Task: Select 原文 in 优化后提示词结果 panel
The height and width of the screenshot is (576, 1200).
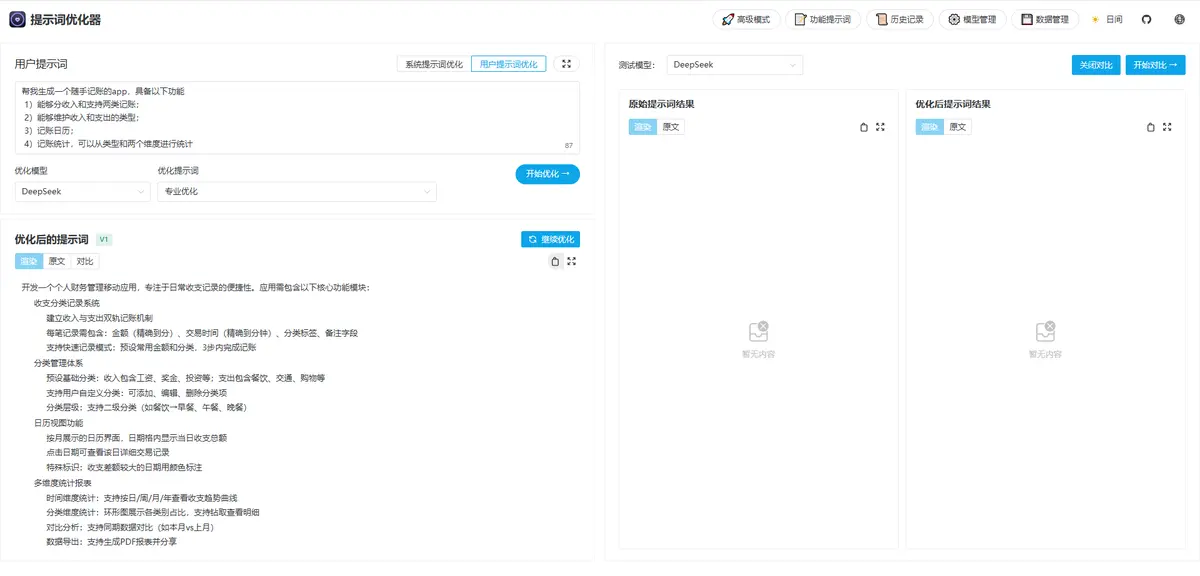Action: [958, 127]
